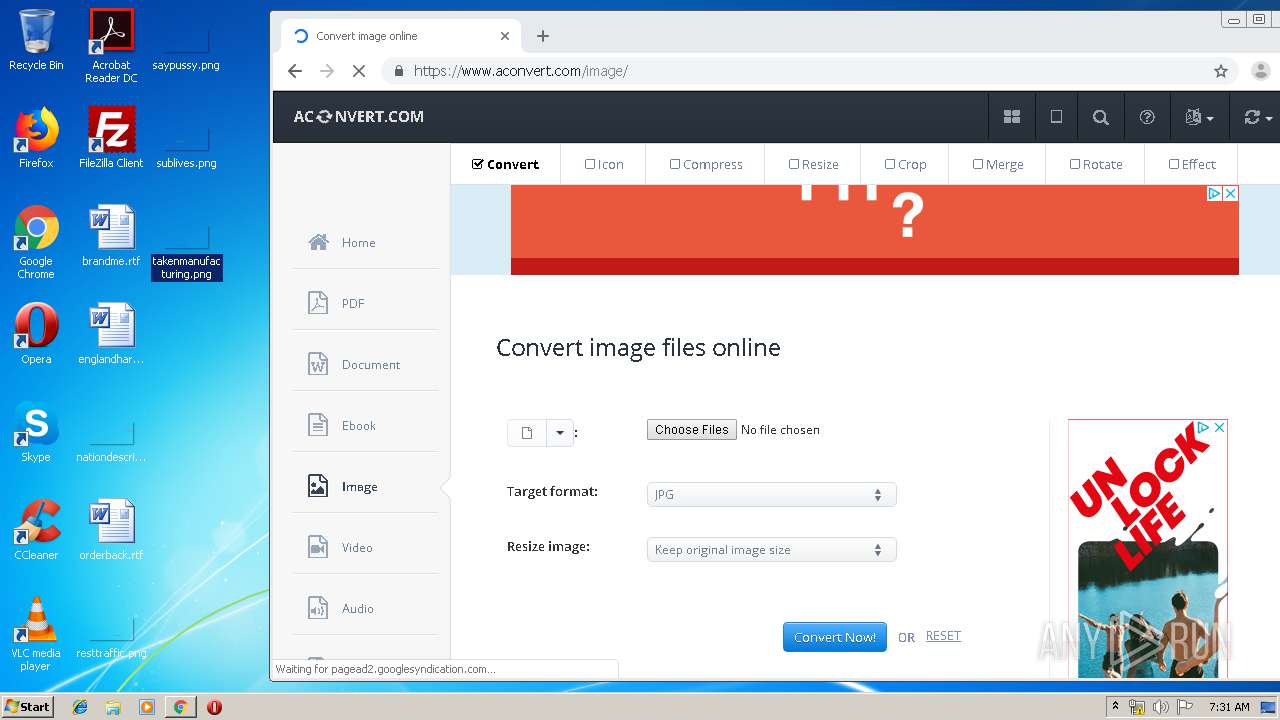Click the AdChoices icon on banner ad
The height and width of the screenshot is (720, 1280).
point(1215,193)
